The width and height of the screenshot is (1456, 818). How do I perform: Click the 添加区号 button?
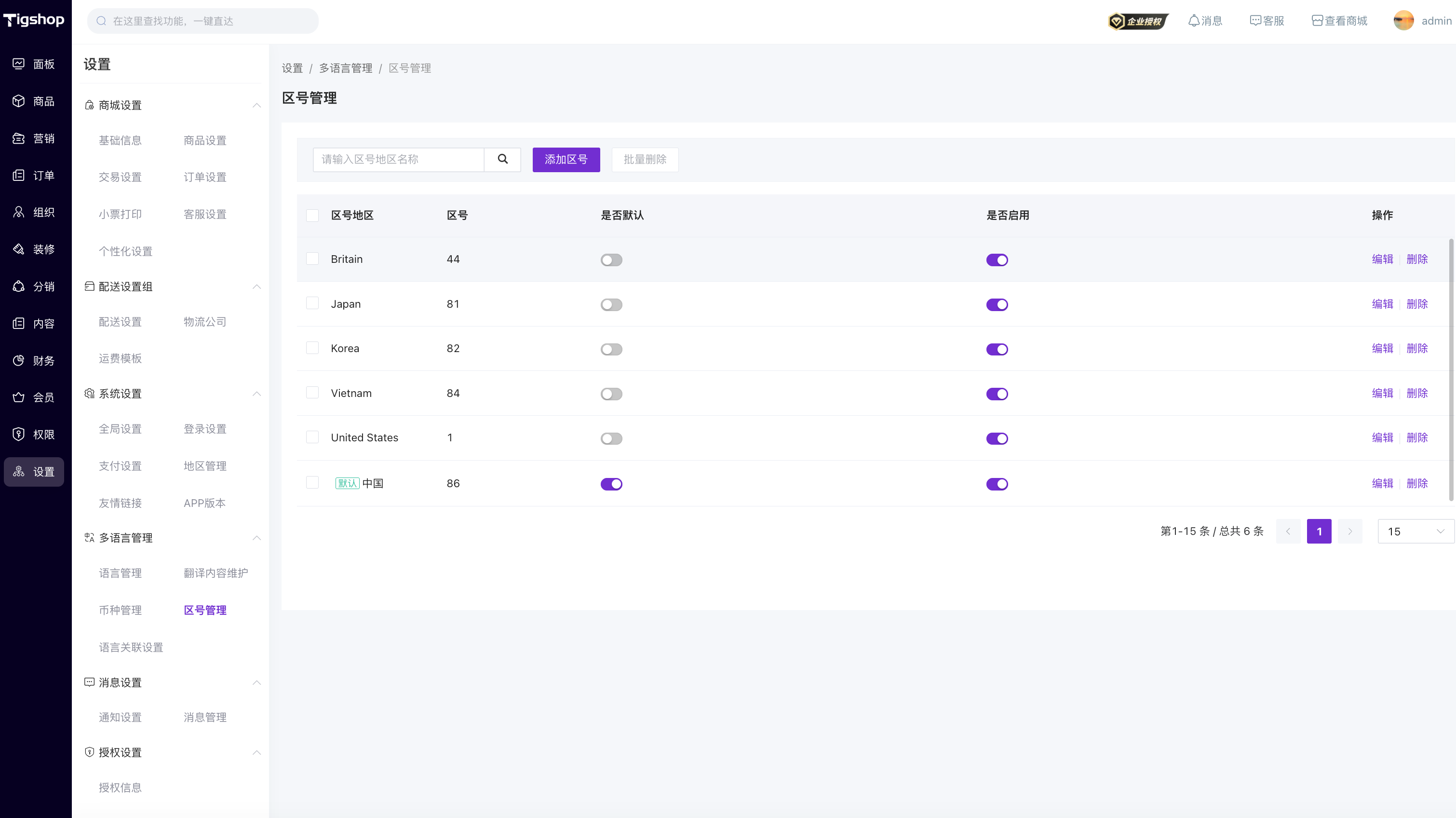tap(566, 160)
